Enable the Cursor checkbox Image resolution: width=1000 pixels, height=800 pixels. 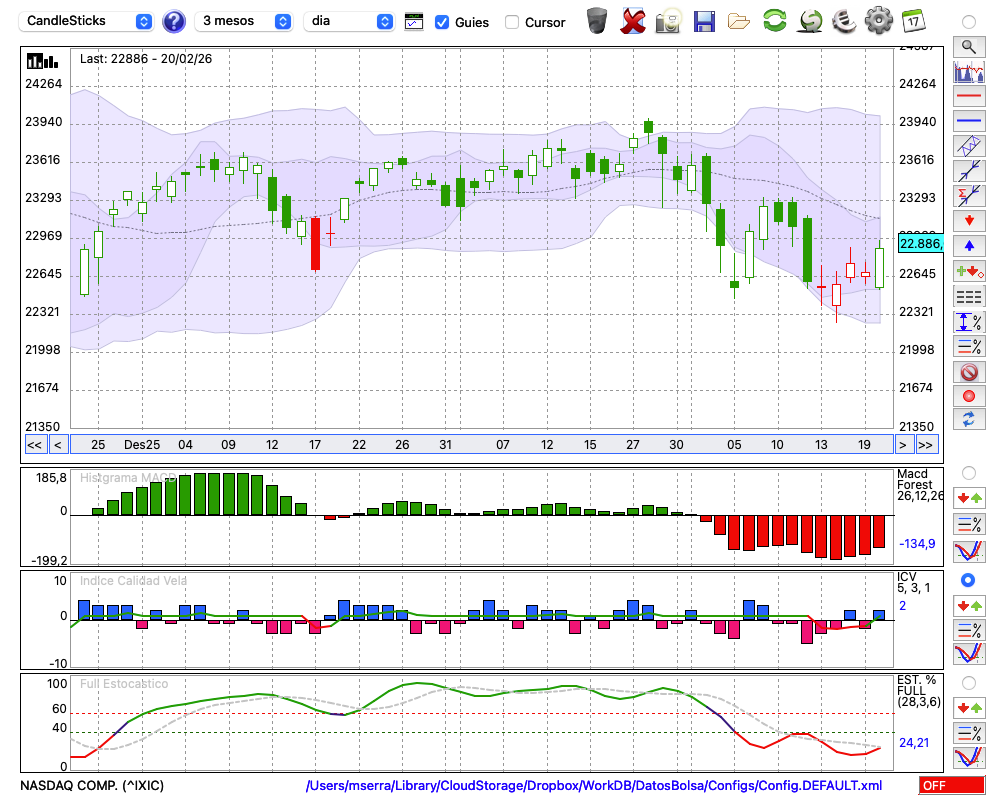click(x=511, y=22)
